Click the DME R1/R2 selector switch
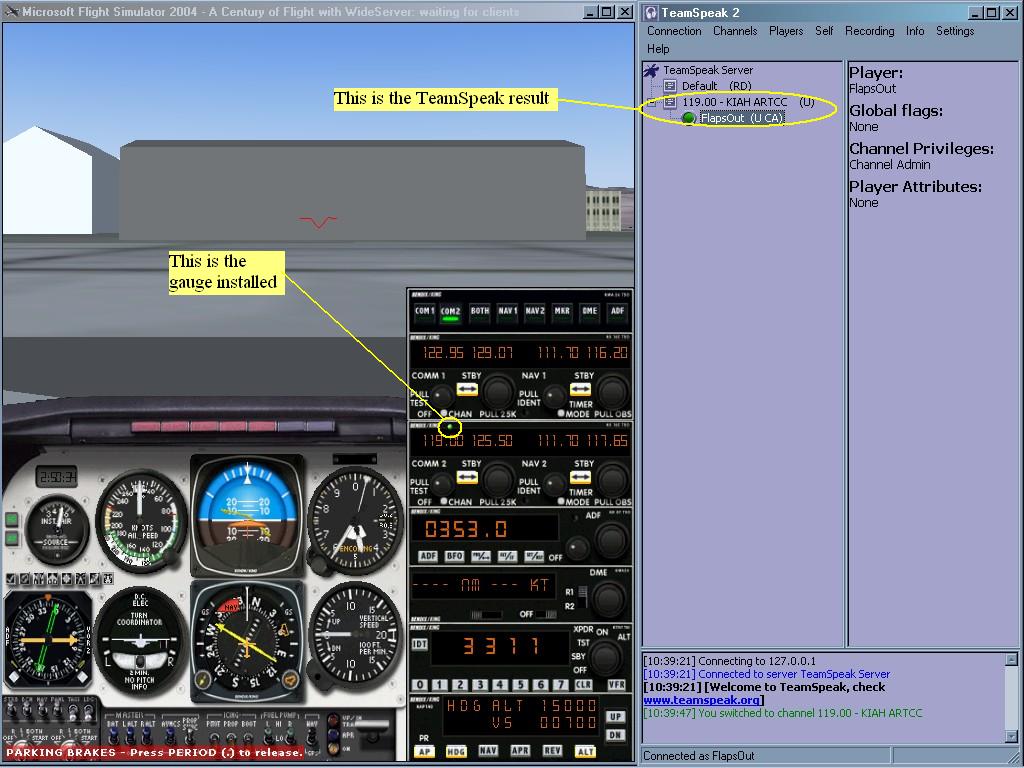Image resolution: width=1024 pixels, height=768 pixels. click(583, 598)
